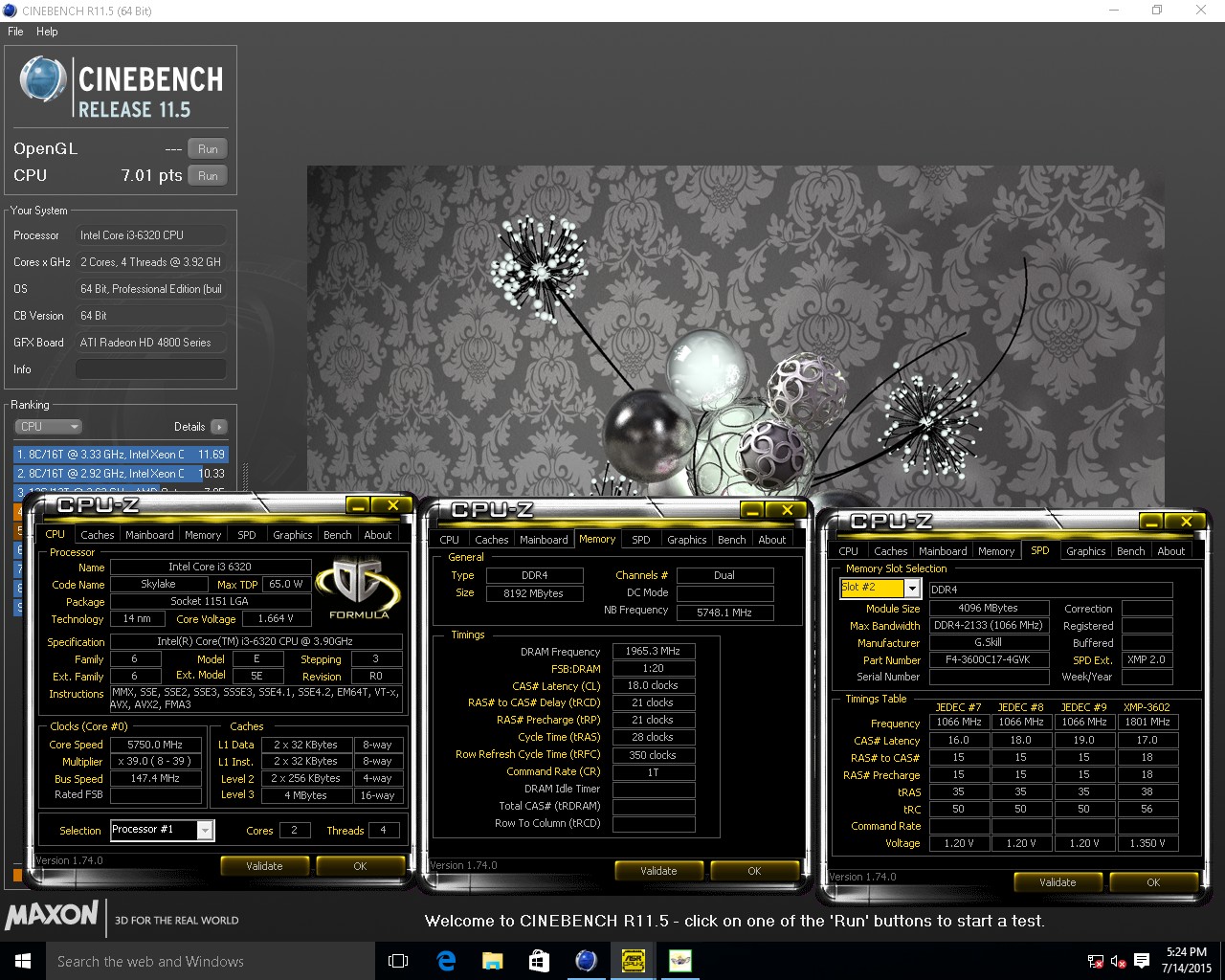Open the Memory tab in left CPU-Z window
Viewport: 1225px width, 980px height.
tap(203, 535)
